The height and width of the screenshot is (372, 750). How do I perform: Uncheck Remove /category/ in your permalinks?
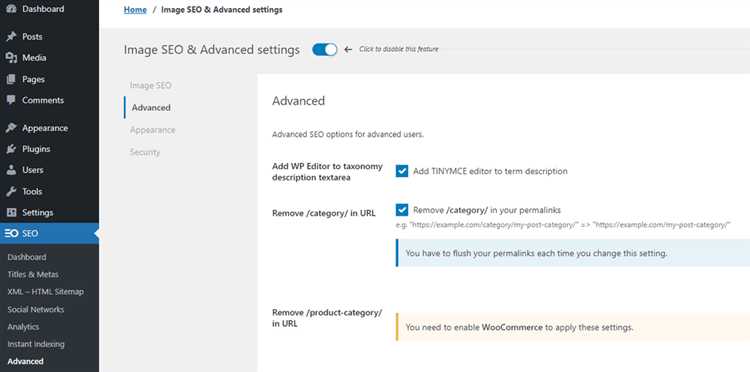coord(402,210)
